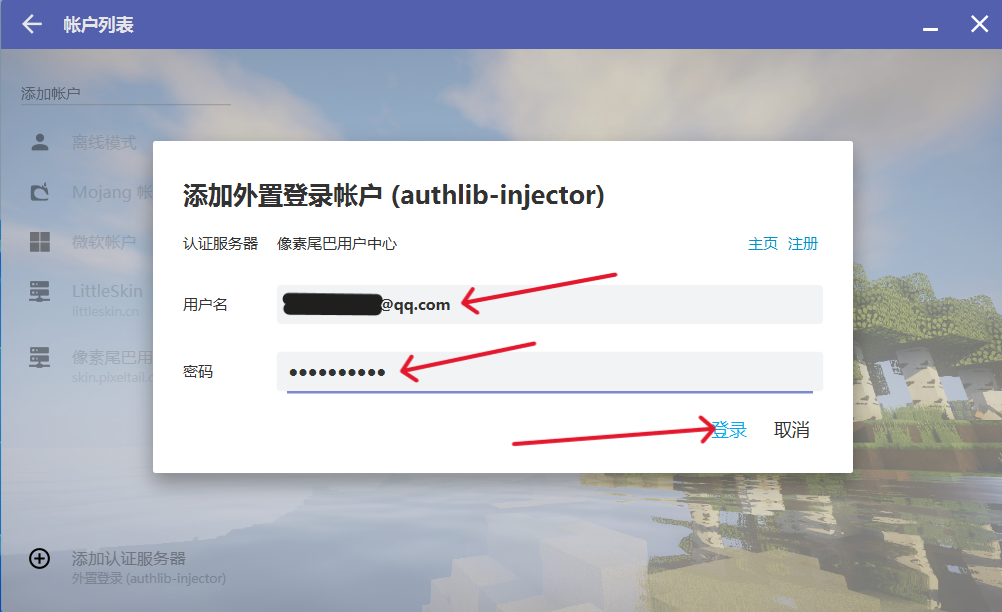Click the 像素尾巴 server icon in sidebar
Image resolution: width=1002 pixels, height=612 pixels.
(40, 357)
